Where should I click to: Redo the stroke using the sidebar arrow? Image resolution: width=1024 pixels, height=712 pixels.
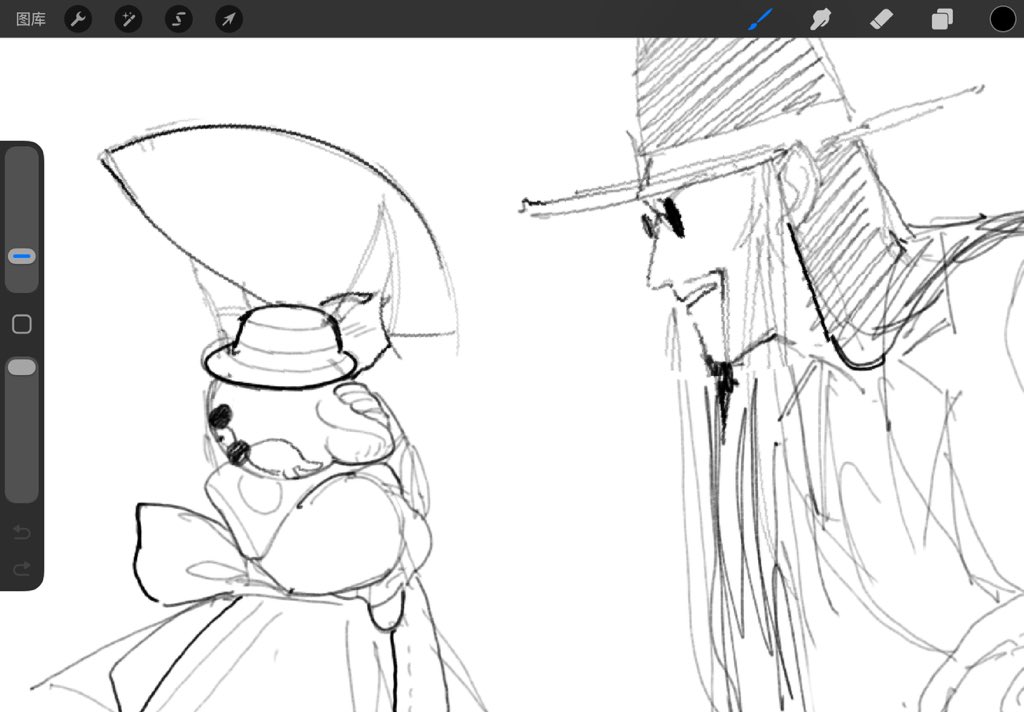point(22,568)
